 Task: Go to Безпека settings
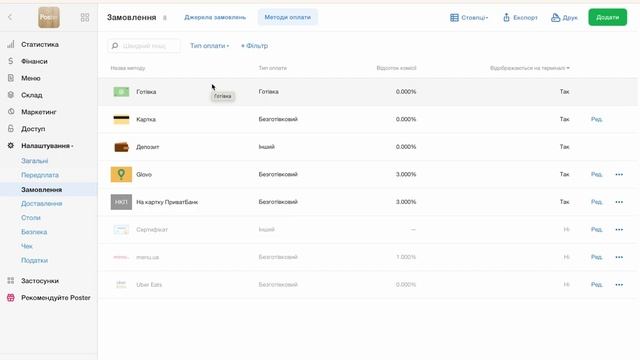(x=34, y=232)
